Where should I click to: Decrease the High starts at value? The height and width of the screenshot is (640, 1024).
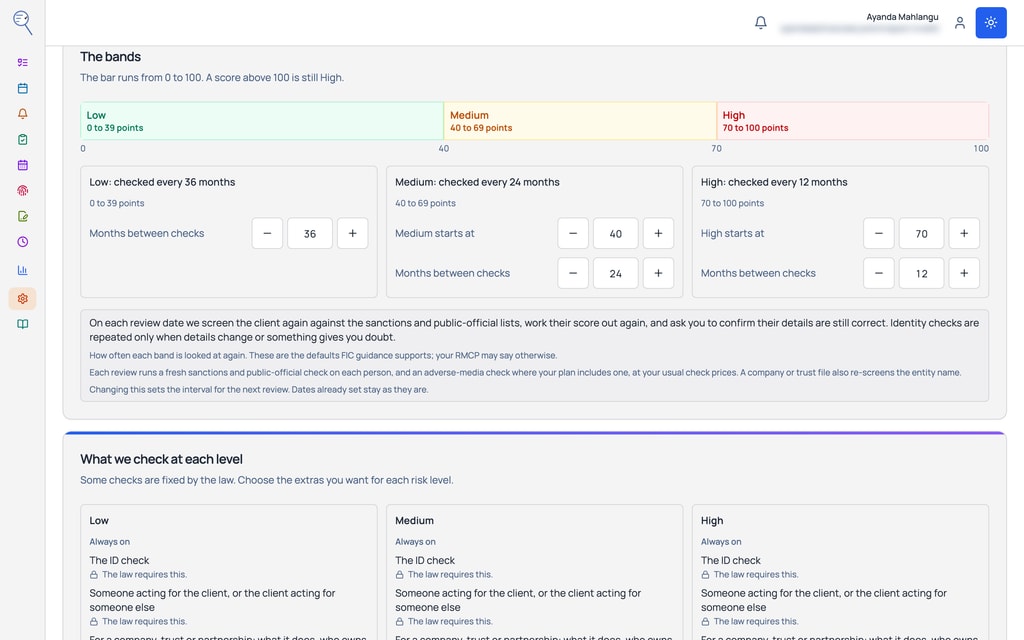878,233
